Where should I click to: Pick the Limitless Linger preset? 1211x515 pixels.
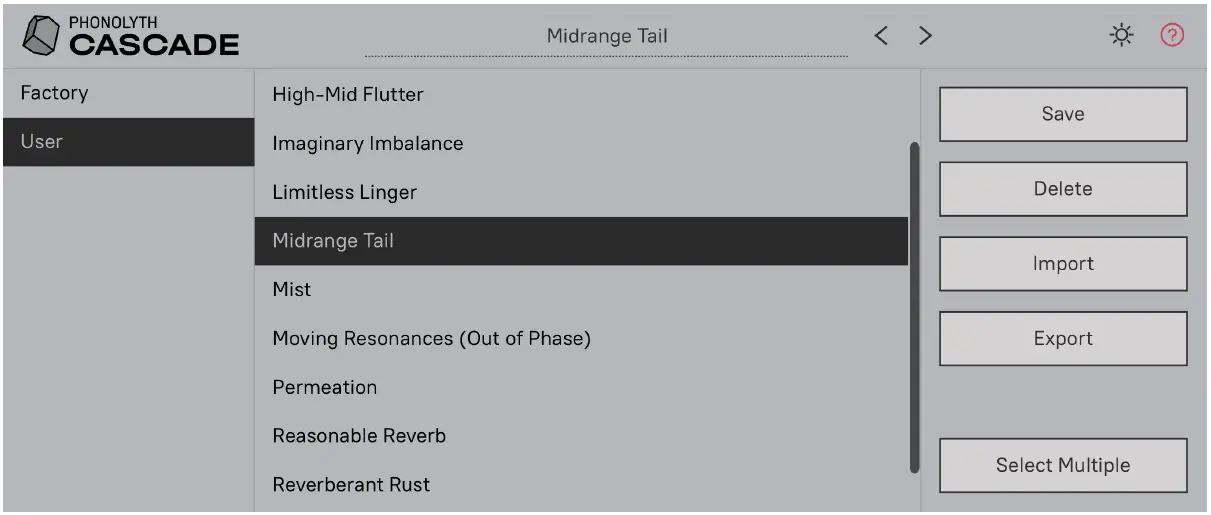345,192
